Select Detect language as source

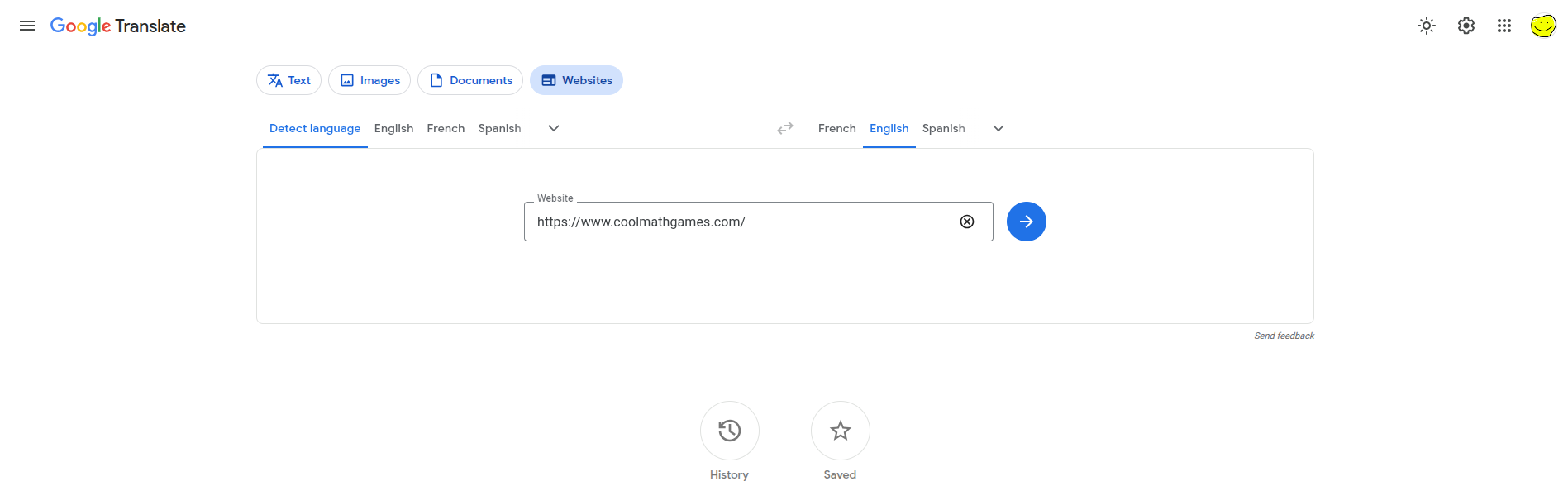click(315, 128)
